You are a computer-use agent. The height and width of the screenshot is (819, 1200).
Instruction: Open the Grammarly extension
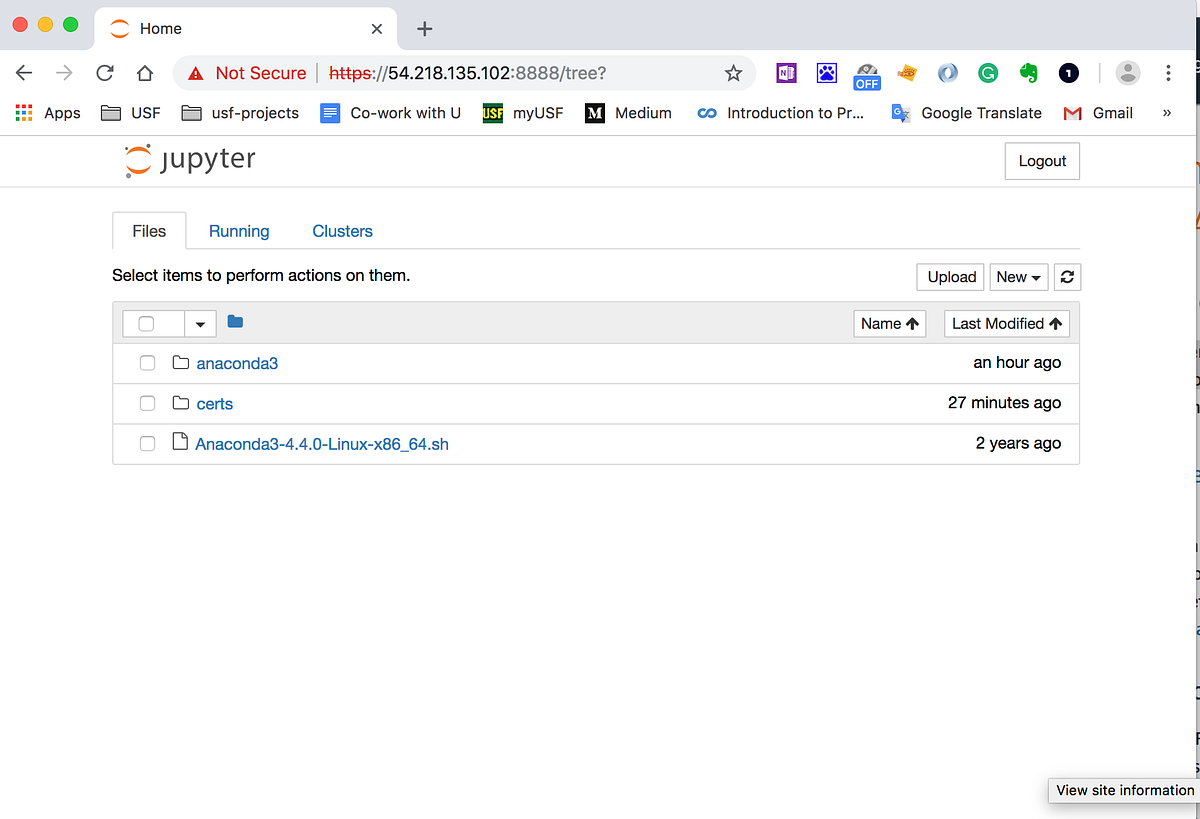pyautogui.click(x=988, y=73)
